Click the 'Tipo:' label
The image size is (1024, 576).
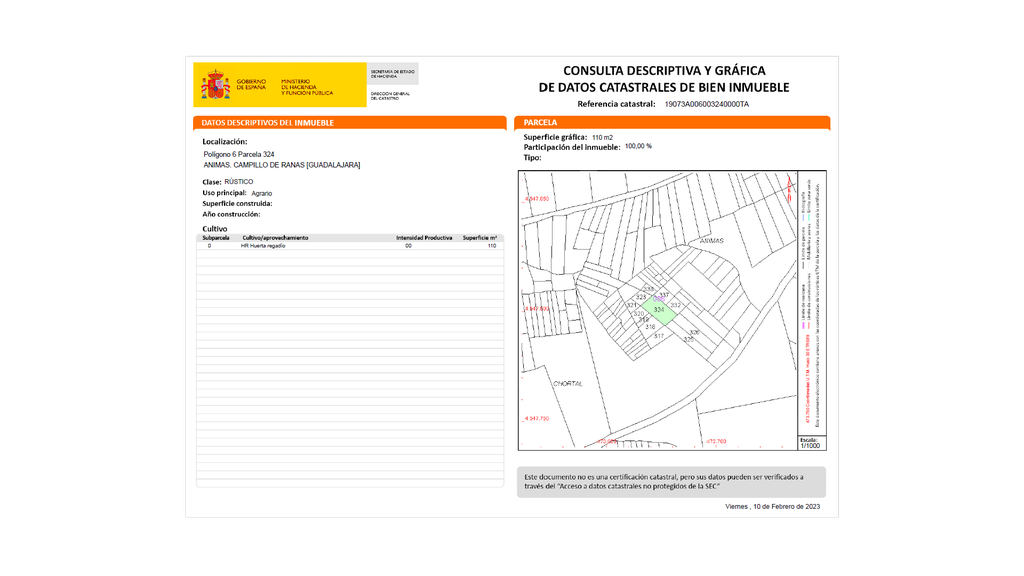(532, 157)
